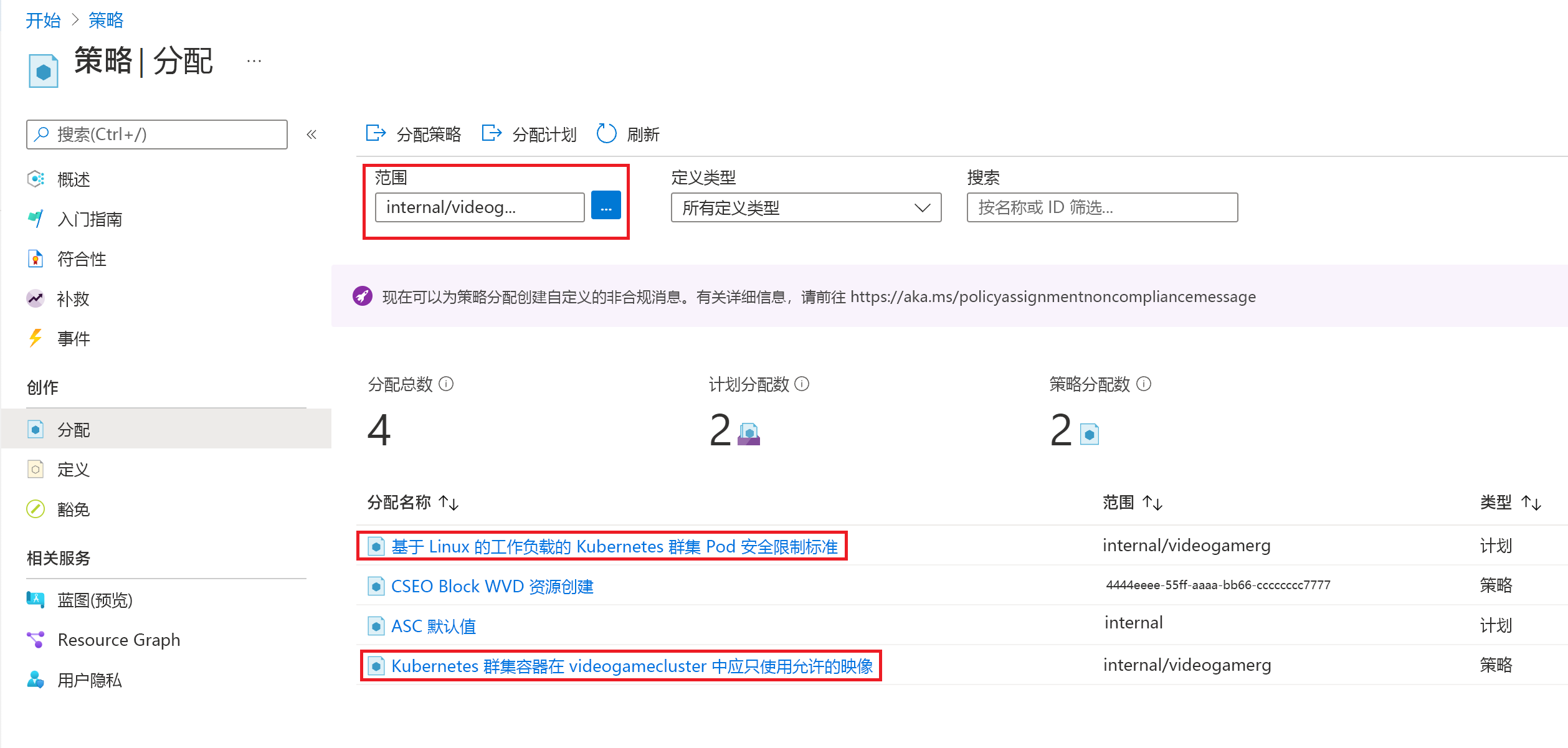
Task: Sort by 类型 column header
Action: point(1511,502)
